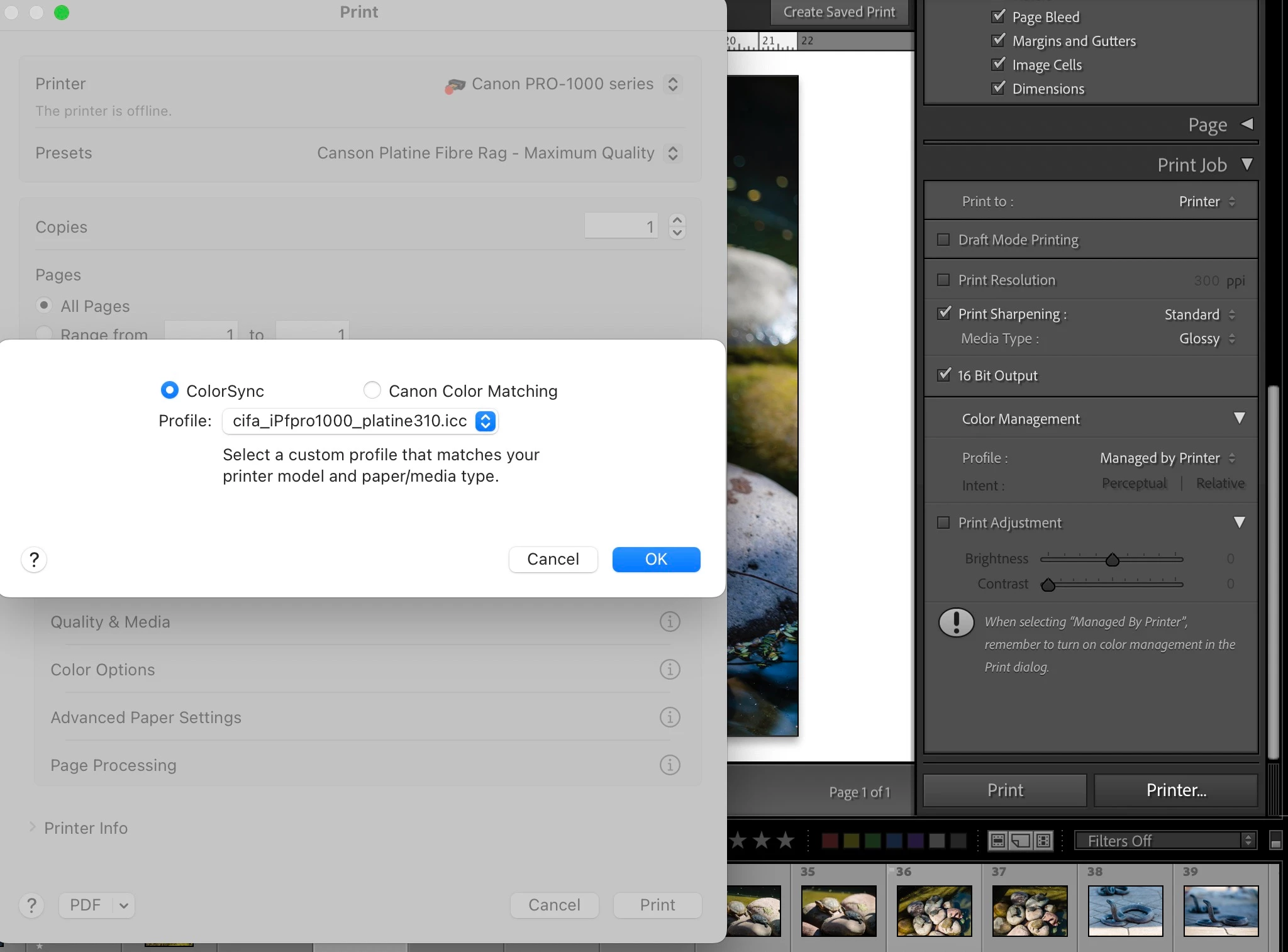Filter by videos icon in filmstrip bar

tap(1043, 841)
